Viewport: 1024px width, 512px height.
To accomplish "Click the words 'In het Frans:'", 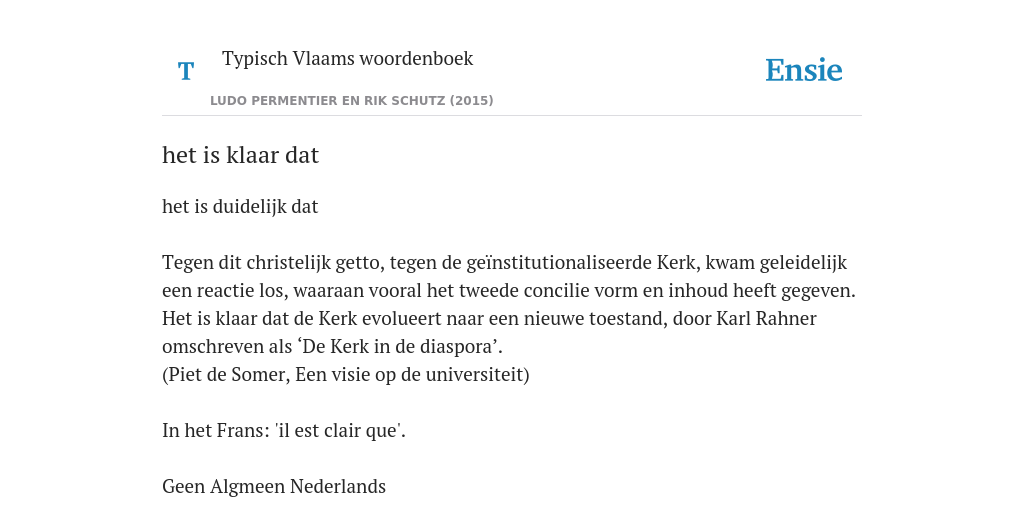I will pyautogui.click(x=217, y=431).
